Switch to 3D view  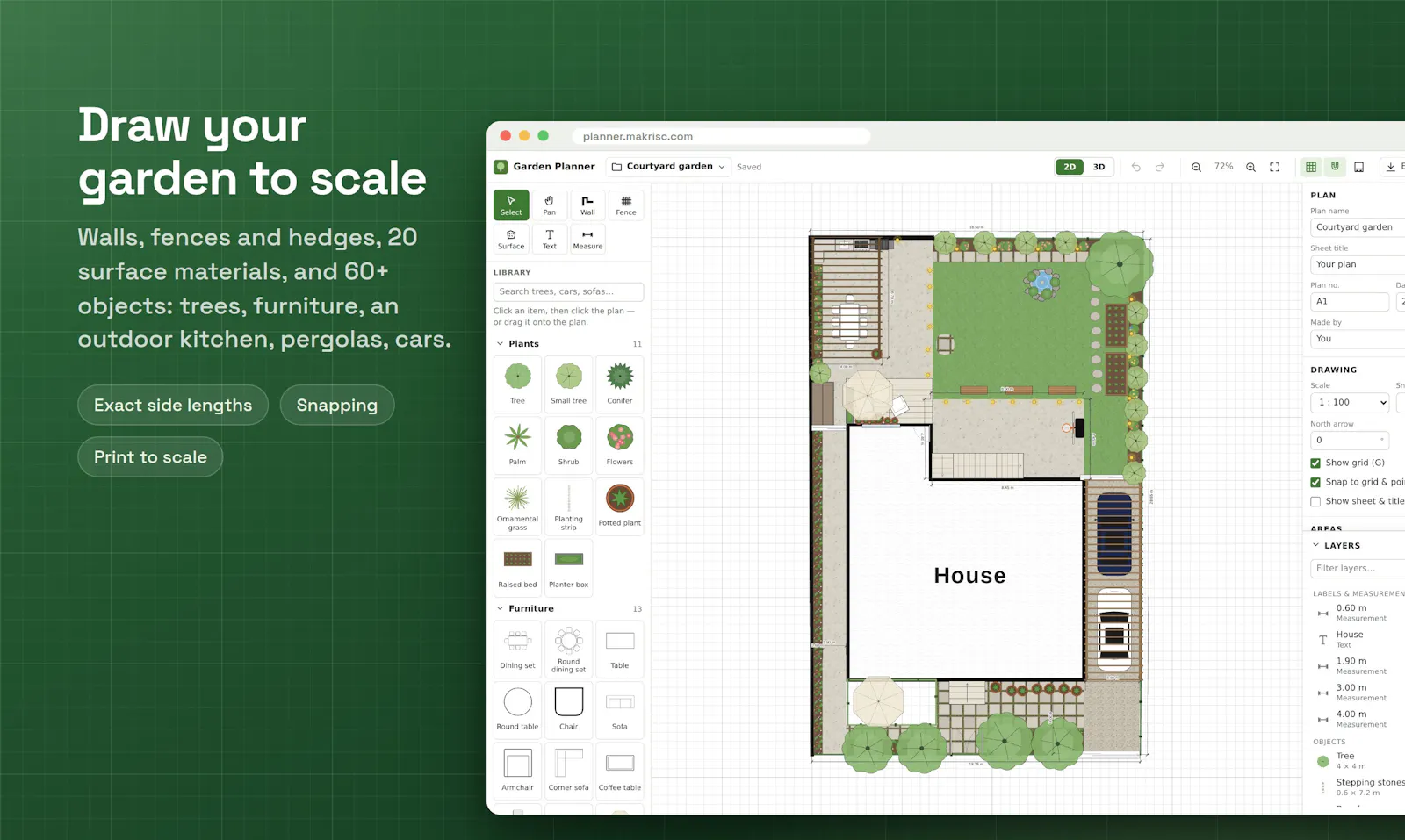(1099, 167)
